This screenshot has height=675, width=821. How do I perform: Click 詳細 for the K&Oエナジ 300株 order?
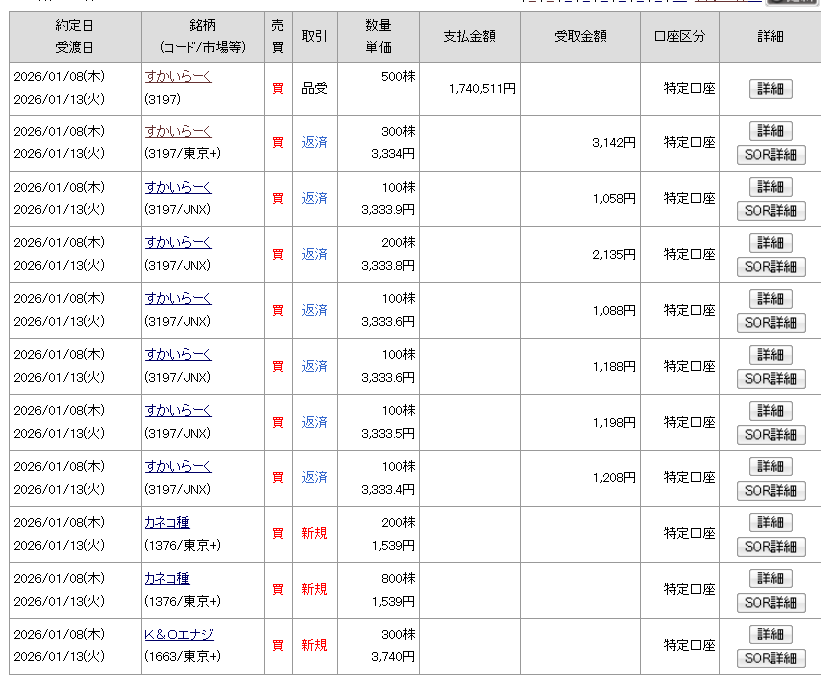(x=770, y=635)
